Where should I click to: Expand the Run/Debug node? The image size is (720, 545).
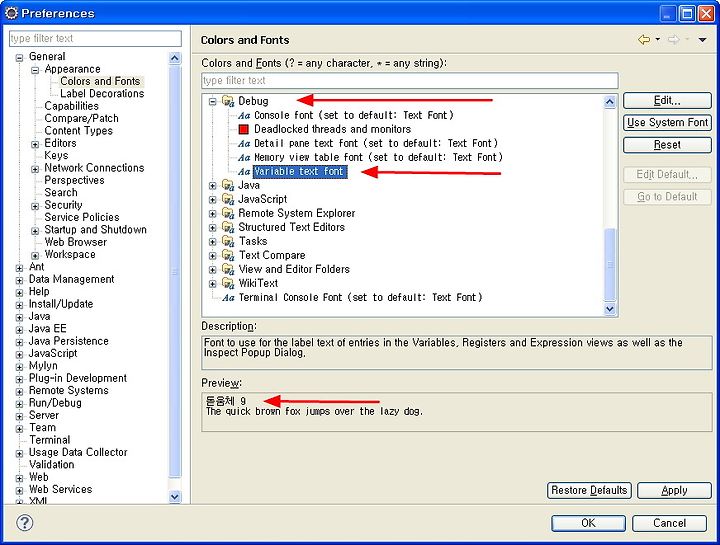pos(19,404)
